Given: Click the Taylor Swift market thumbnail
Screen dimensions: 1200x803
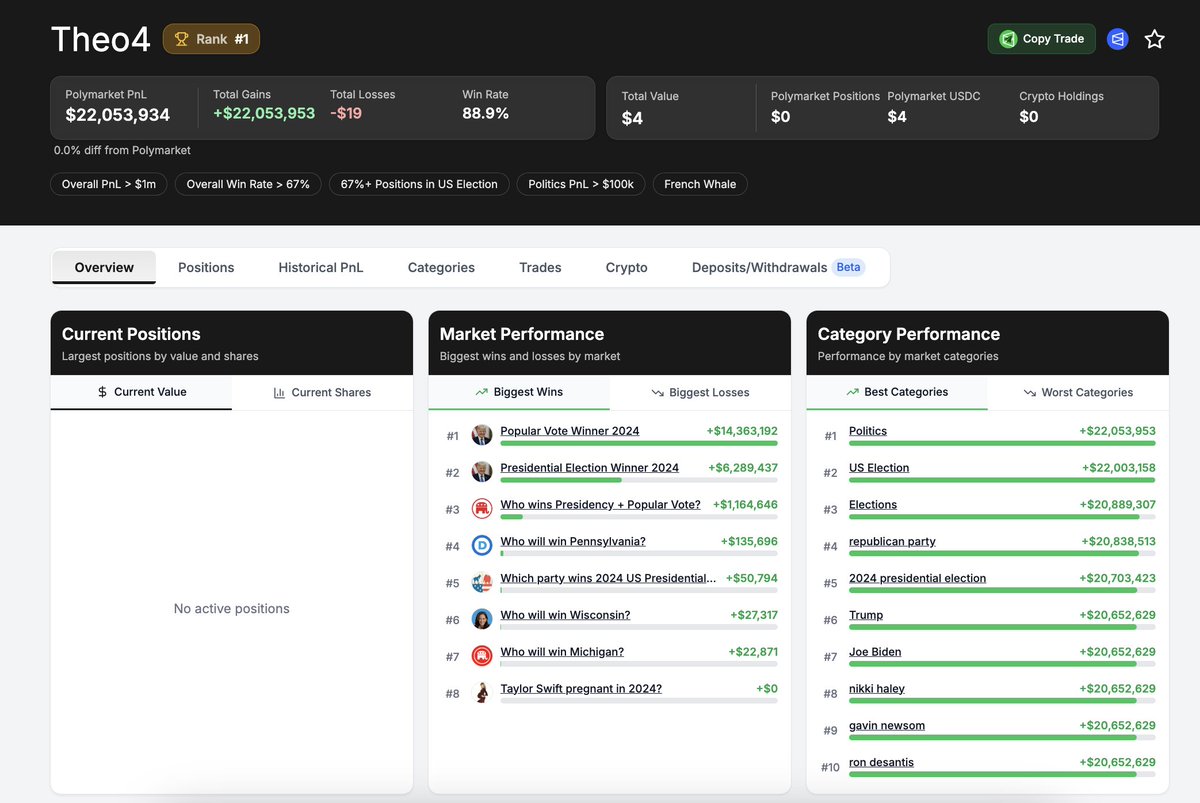Looking at the screenshot, I should point(482,693).
